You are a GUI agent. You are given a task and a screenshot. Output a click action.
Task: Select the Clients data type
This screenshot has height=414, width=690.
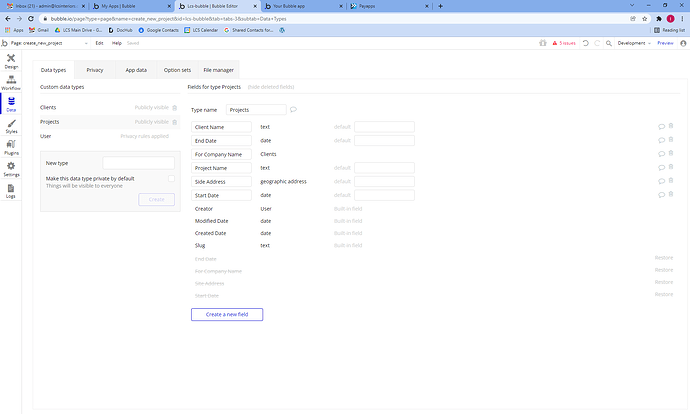(x=110, y=107)
